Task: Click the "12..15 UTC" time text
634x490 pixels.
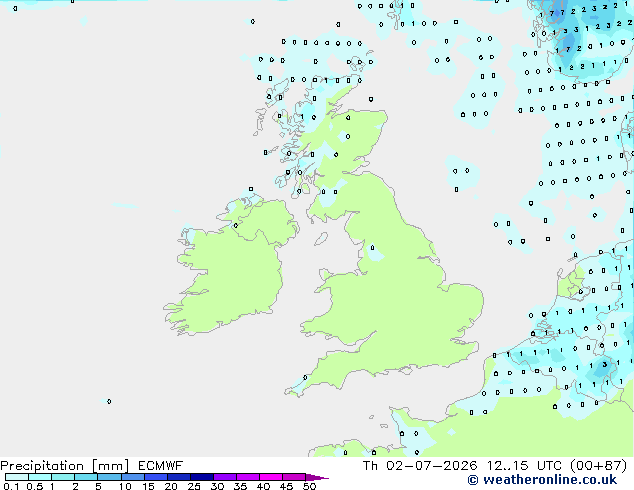Action: coord(524,466)
